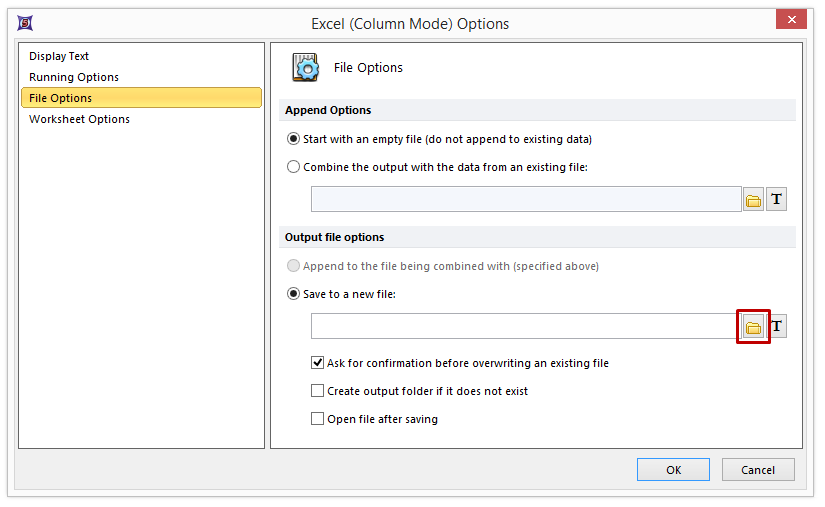
Task: Select Save to a new file radio button
Action: (293, 294)
